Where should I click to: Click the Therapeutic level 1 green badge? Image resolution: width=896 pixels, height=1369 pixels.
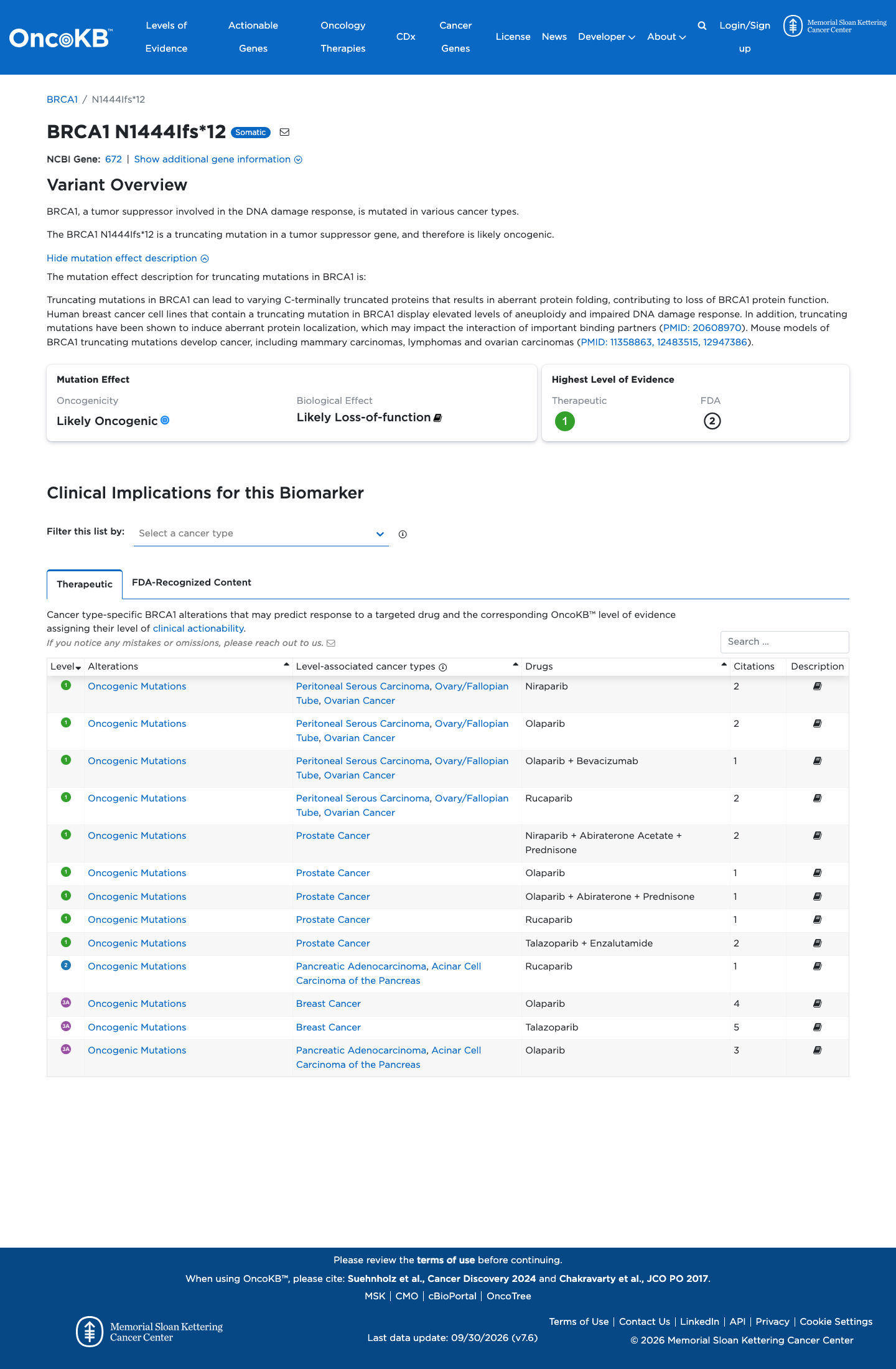565,421
